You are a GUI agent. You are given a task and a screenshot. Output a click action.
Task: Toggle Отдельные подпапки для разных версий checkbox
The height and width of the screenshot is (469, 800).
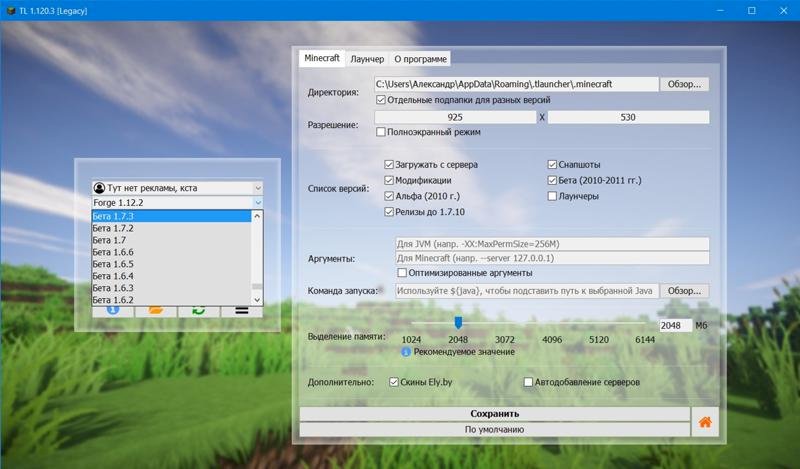(381, 100)
